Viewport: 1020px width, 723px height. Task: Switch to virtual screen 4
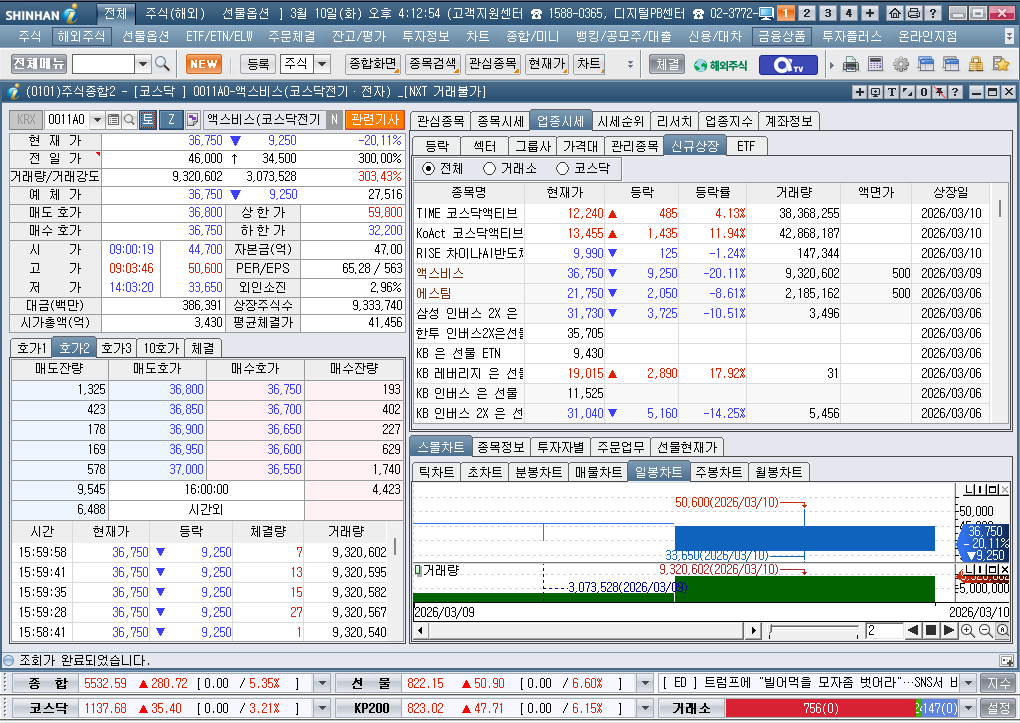[849, 13]
